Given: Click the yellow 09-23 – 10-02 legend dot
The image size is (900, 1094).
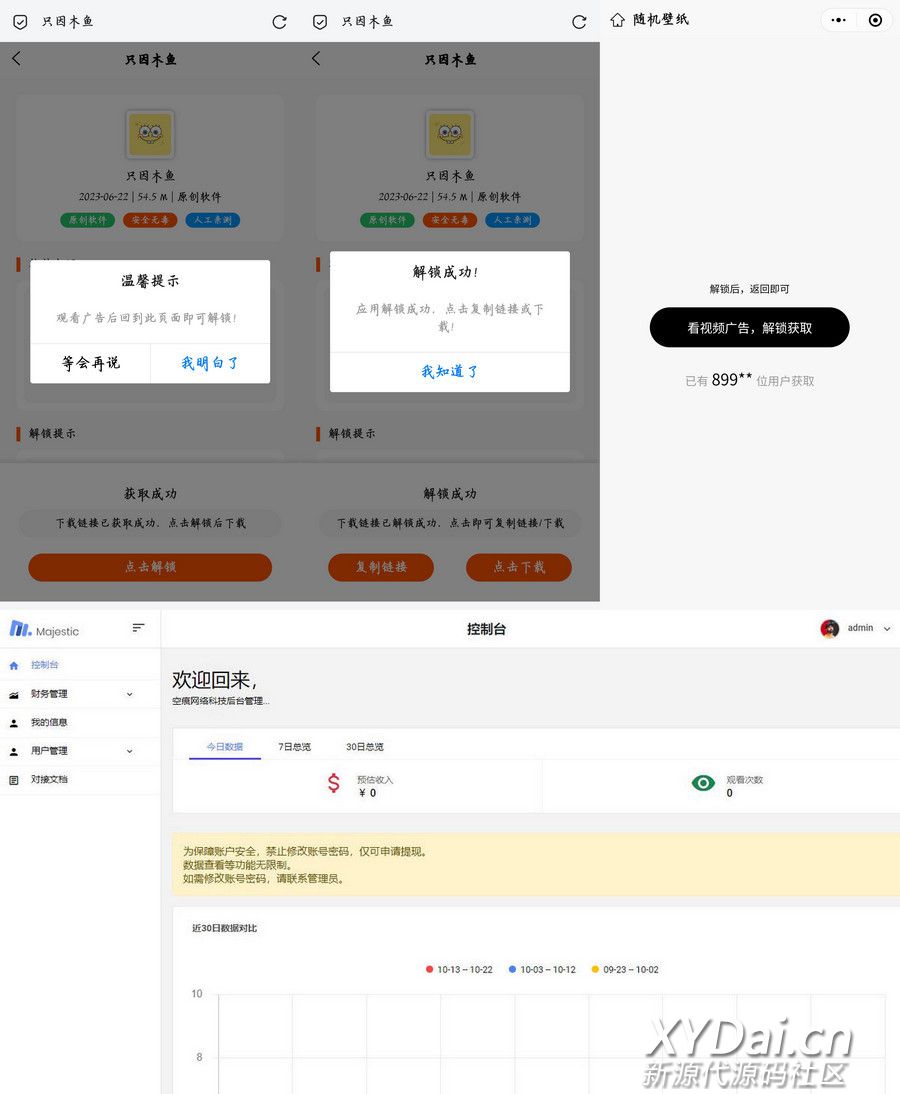Looking at the screenshot, I should point(595,969).
